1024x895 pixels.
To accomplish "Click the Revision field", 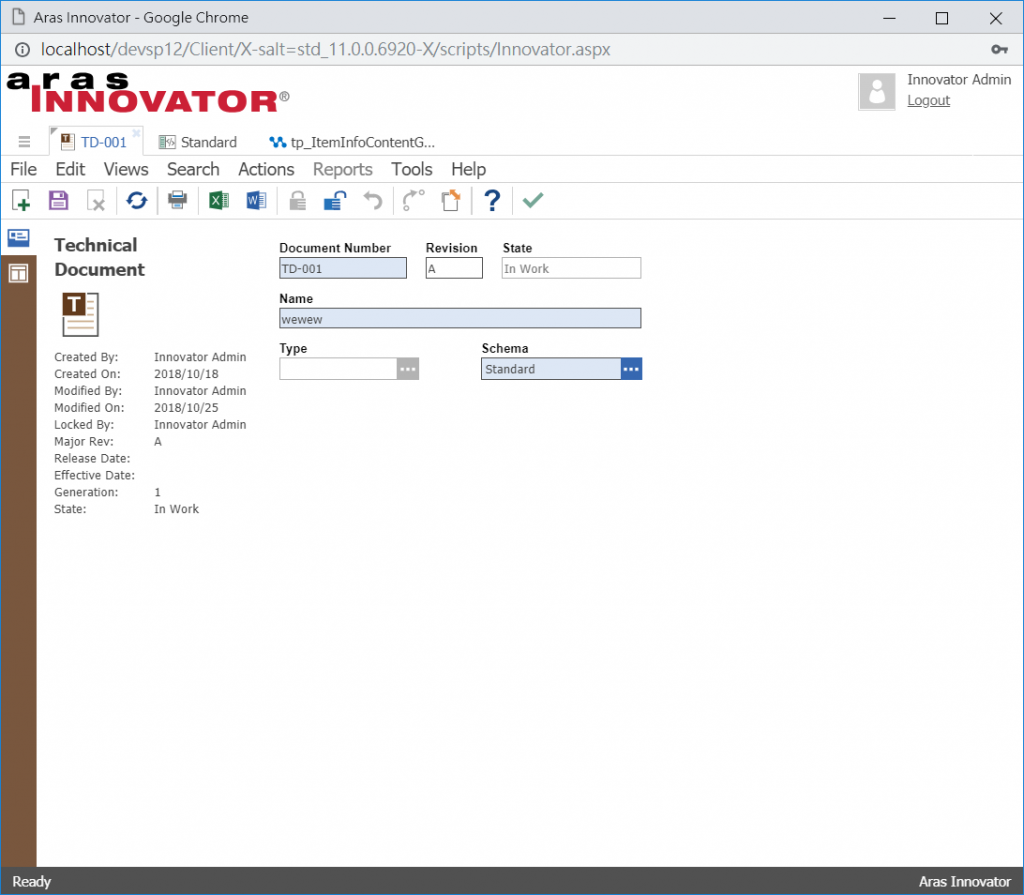I will tap(454, 268).
